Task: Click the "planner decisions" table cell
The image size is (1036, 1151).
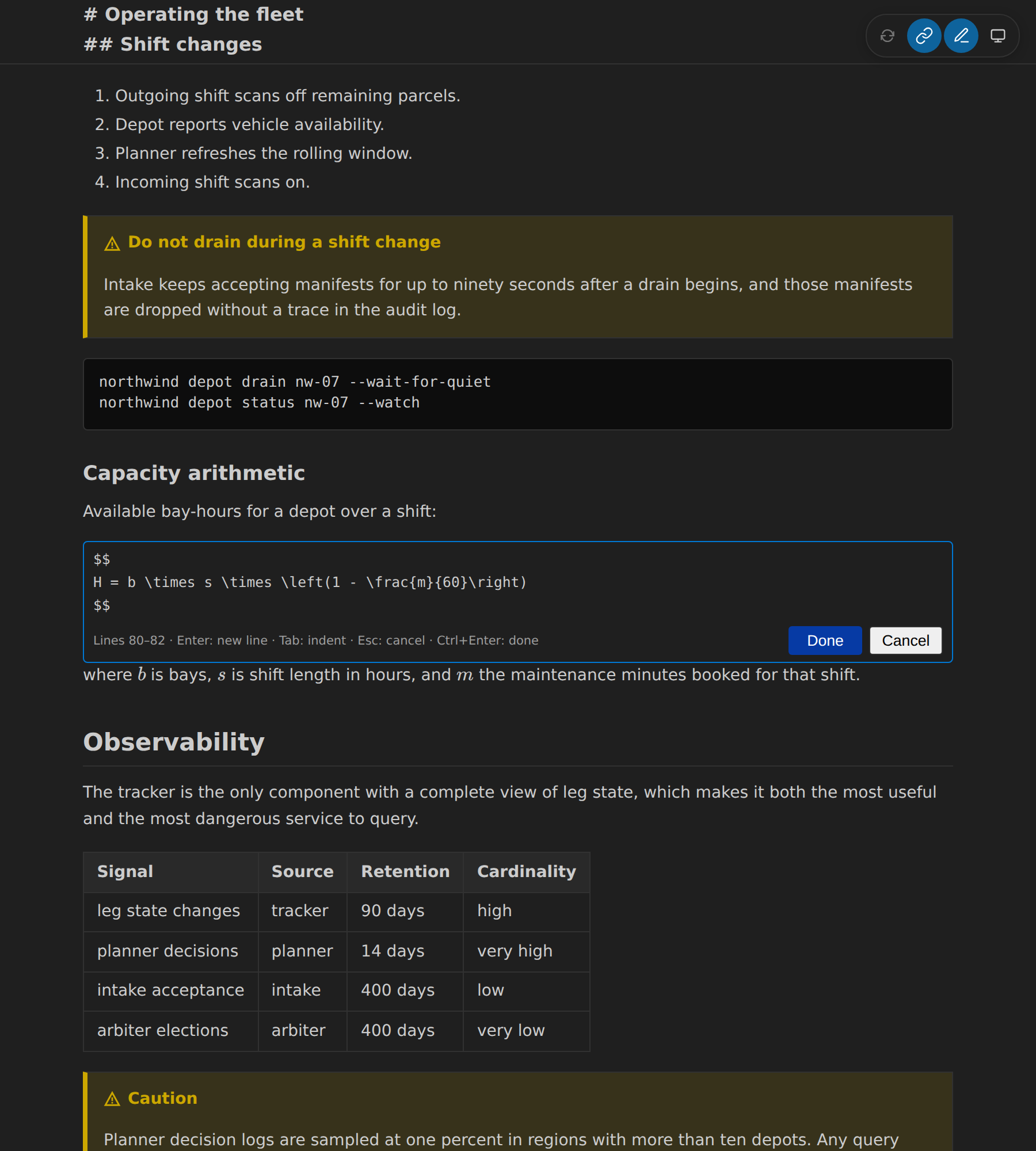Action: pos(170,951)
